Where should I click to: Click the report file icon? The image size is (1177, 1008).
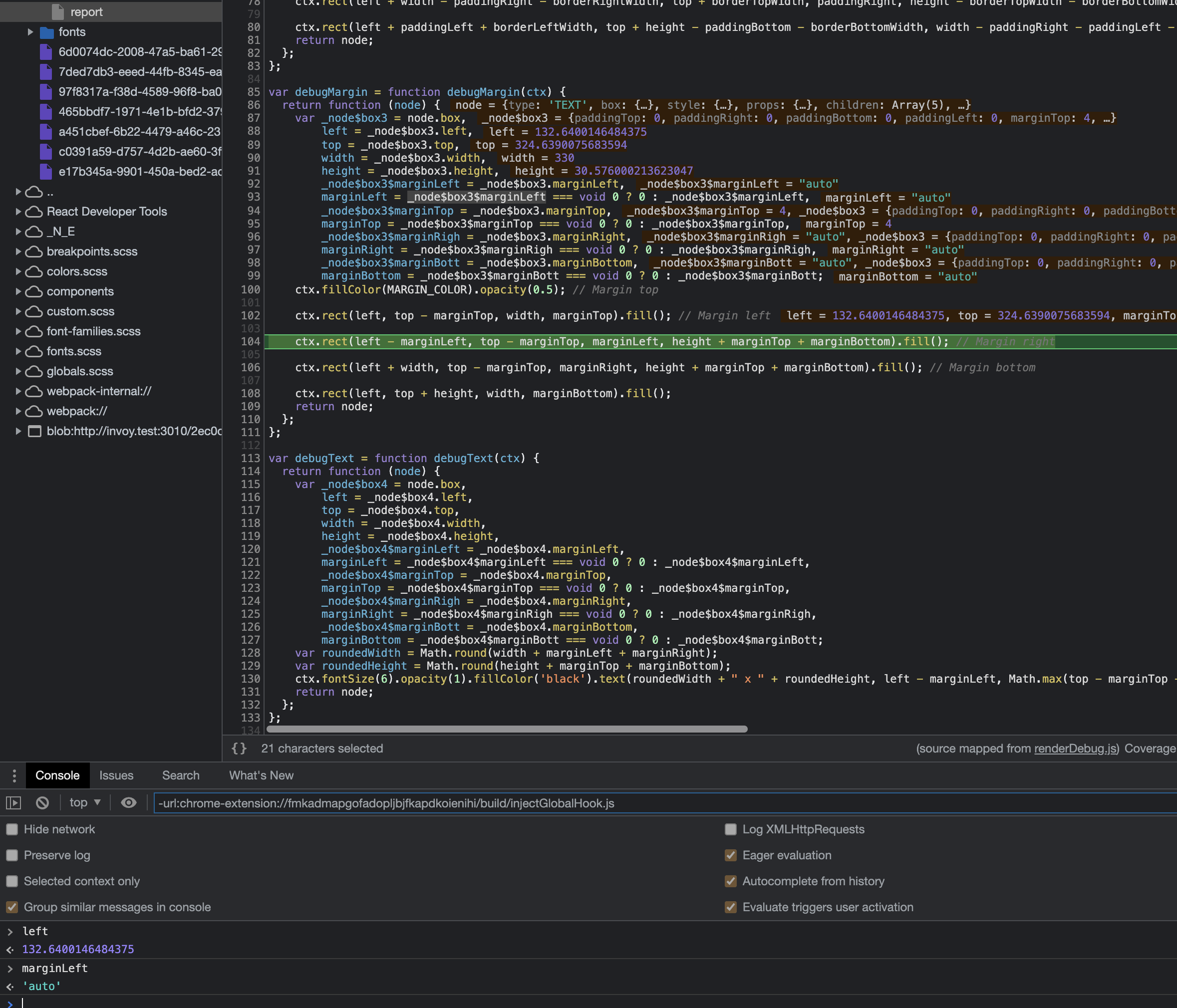coord(57,11)
